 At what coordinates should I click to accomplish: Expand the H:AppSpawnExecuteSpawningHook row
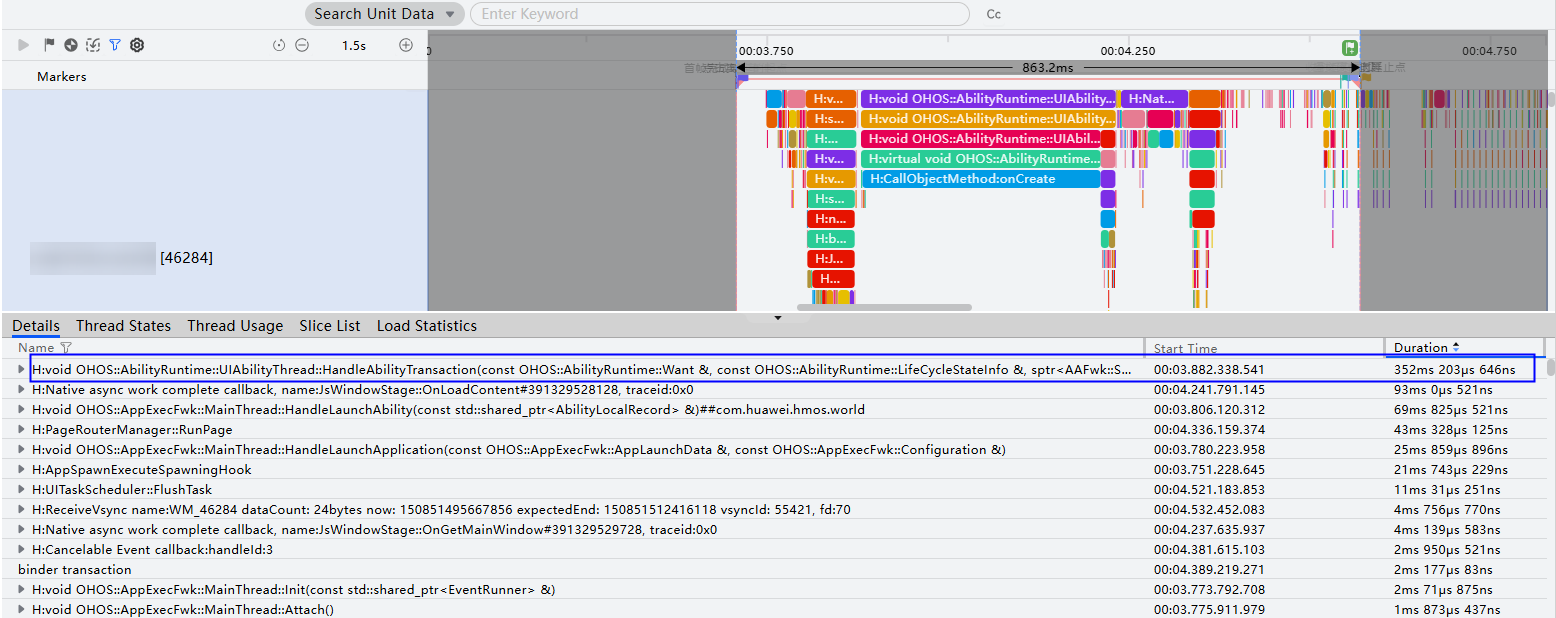[x=22, y=469]
